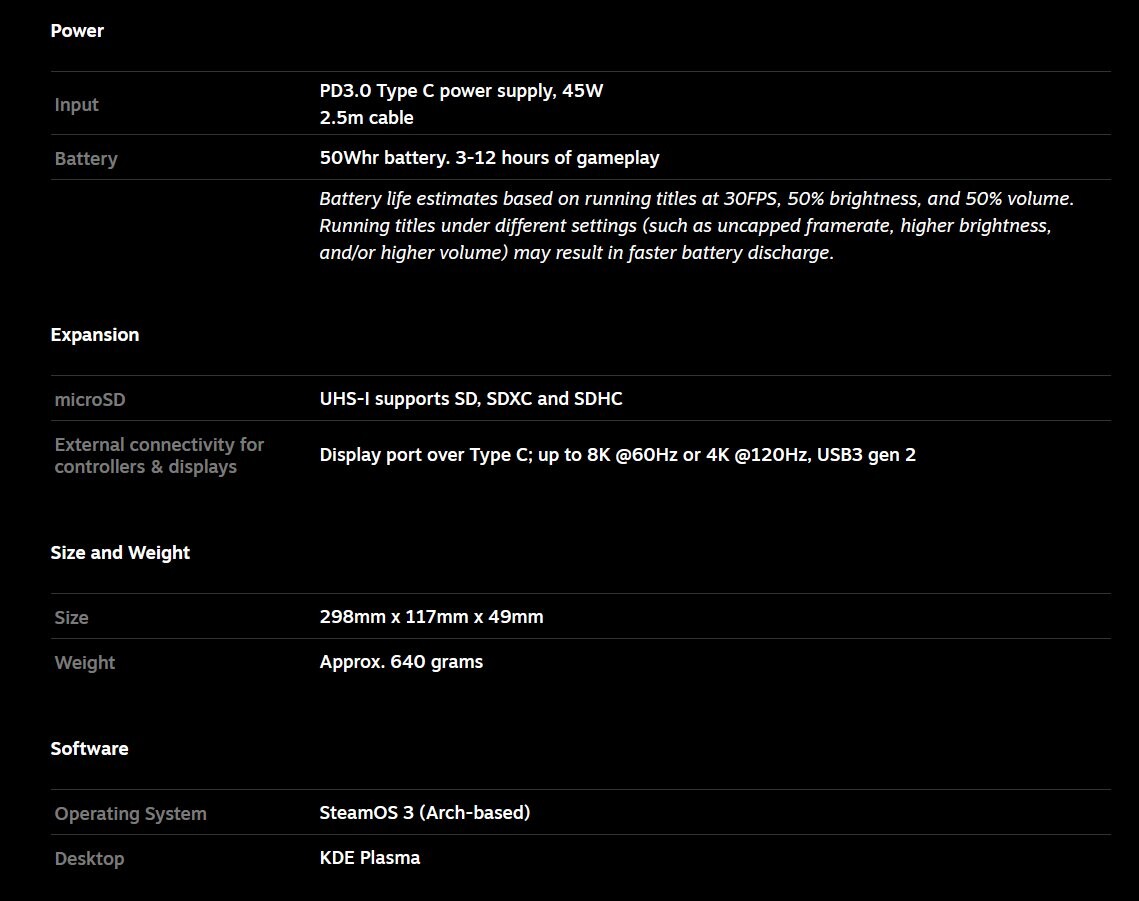Click the 2.5m cable line
1139x901 pixels.
point(366,118)
